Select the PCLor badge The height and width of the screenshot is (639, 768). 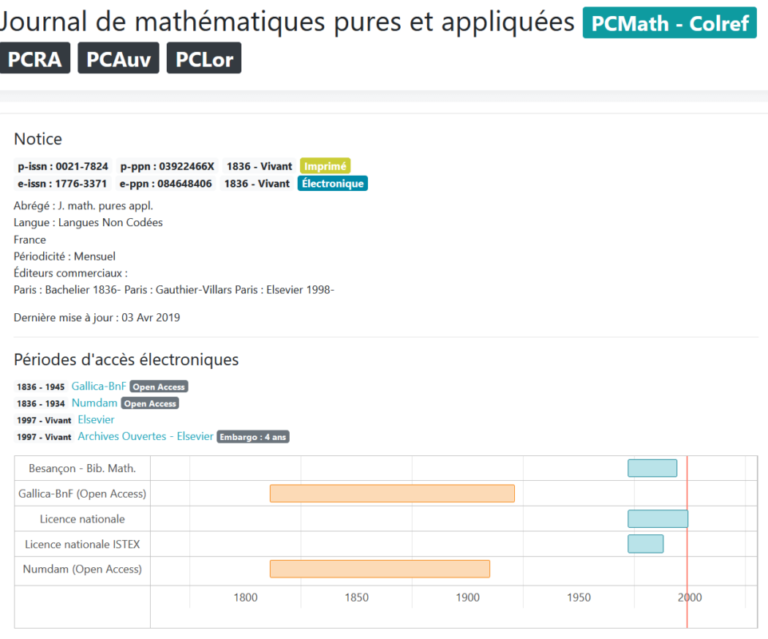point(204,59)
